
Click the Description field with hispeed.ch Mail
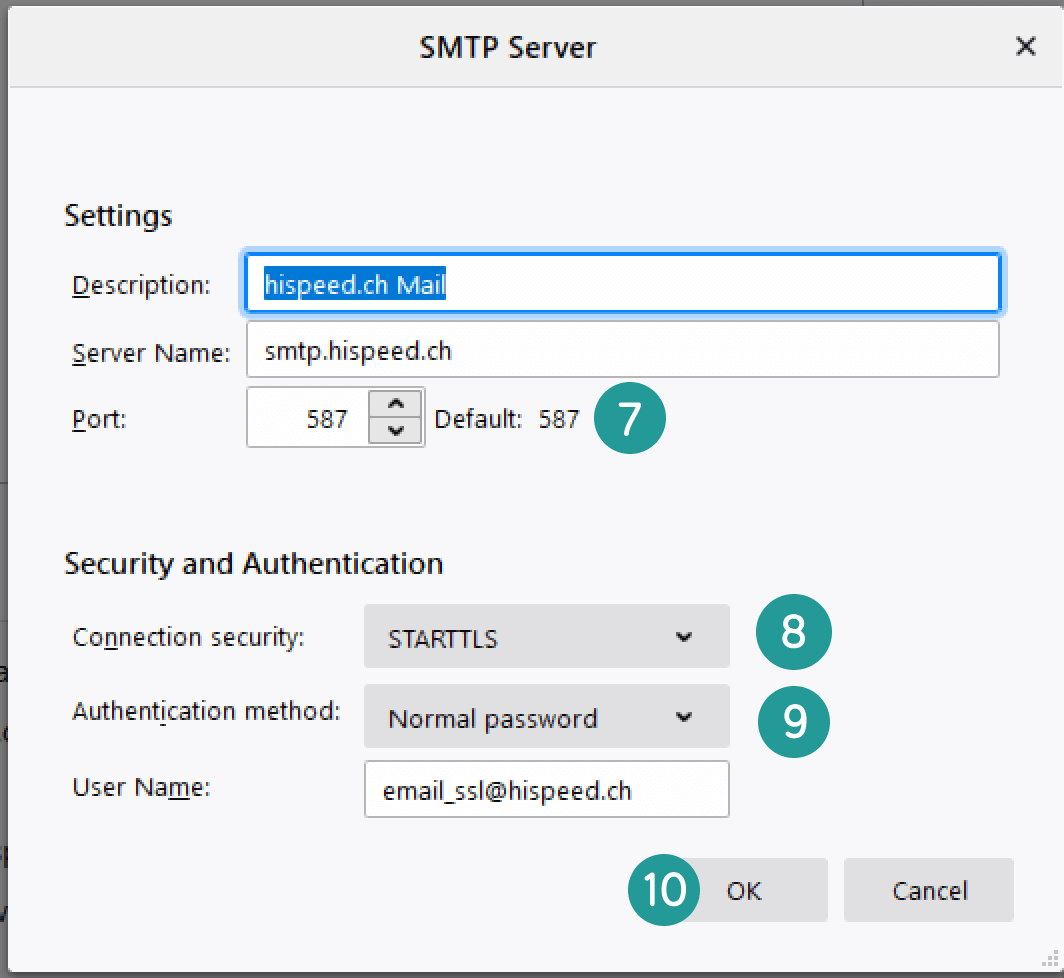[x=622, y=283]
